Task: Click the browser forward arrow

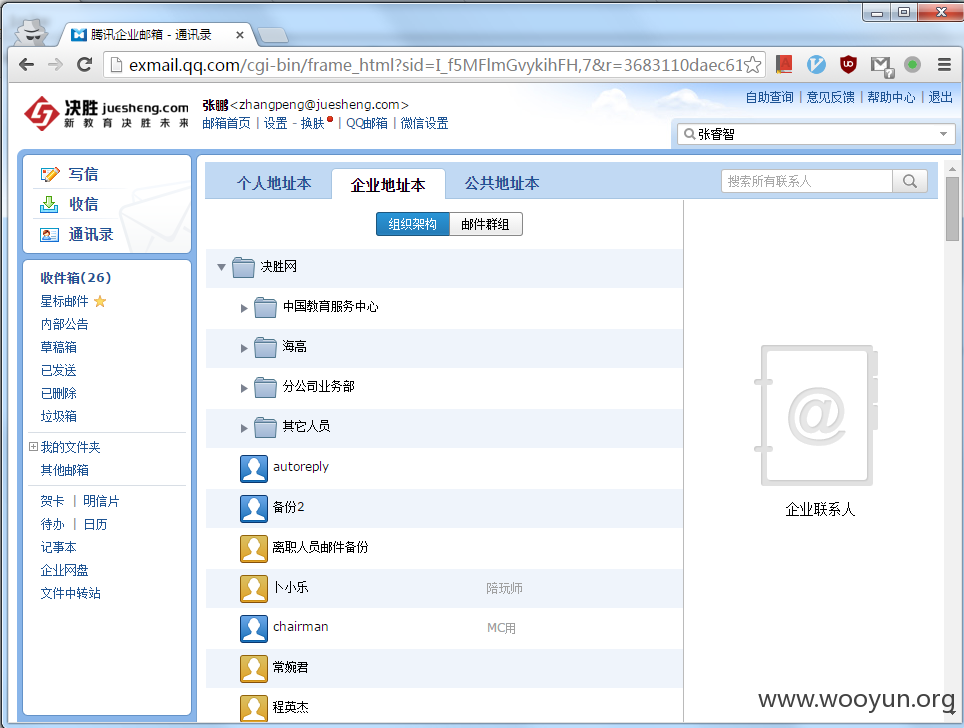Action: [x=55, y=65]
